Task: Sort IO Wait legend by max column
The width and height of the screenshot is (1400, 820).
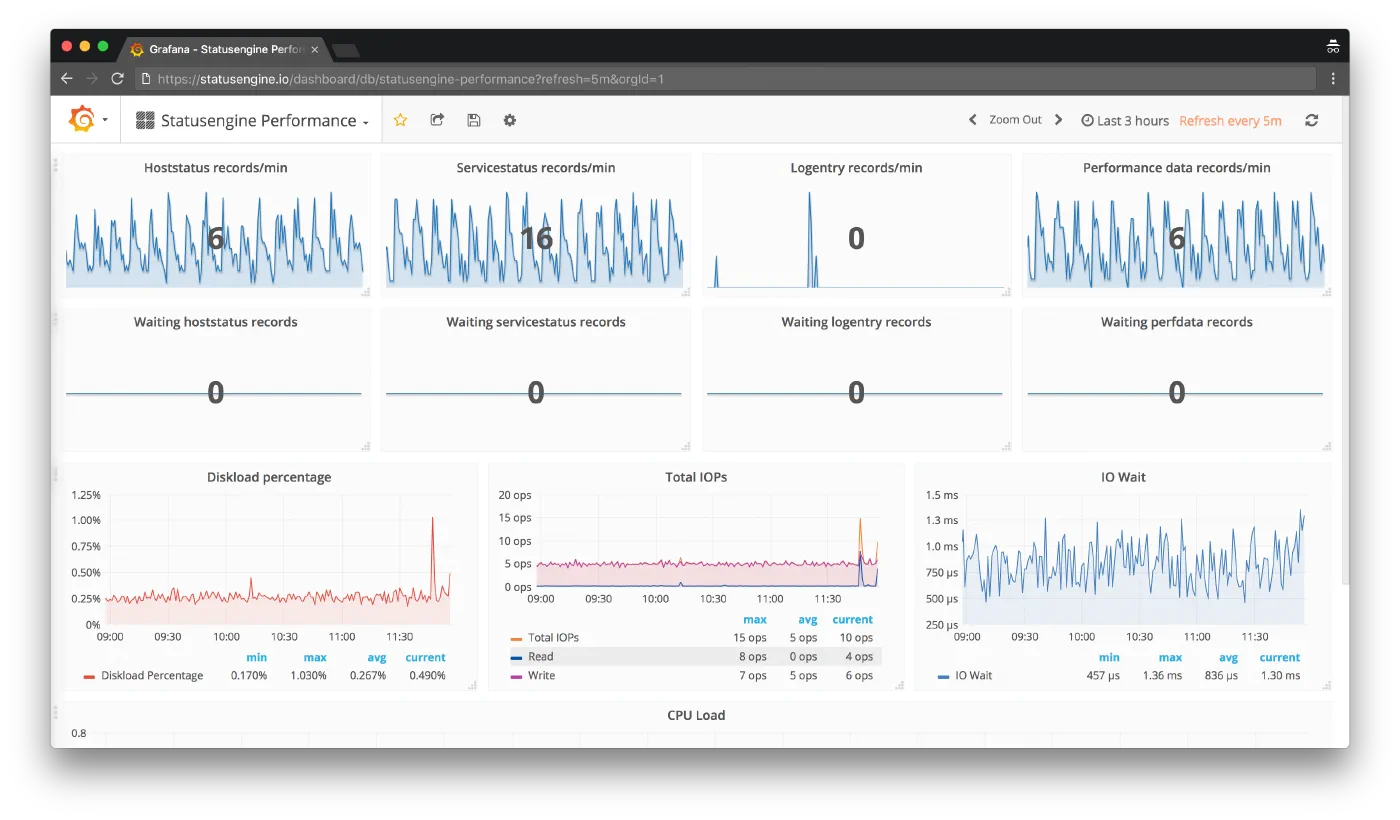Action: click(x=1170, y=657)
